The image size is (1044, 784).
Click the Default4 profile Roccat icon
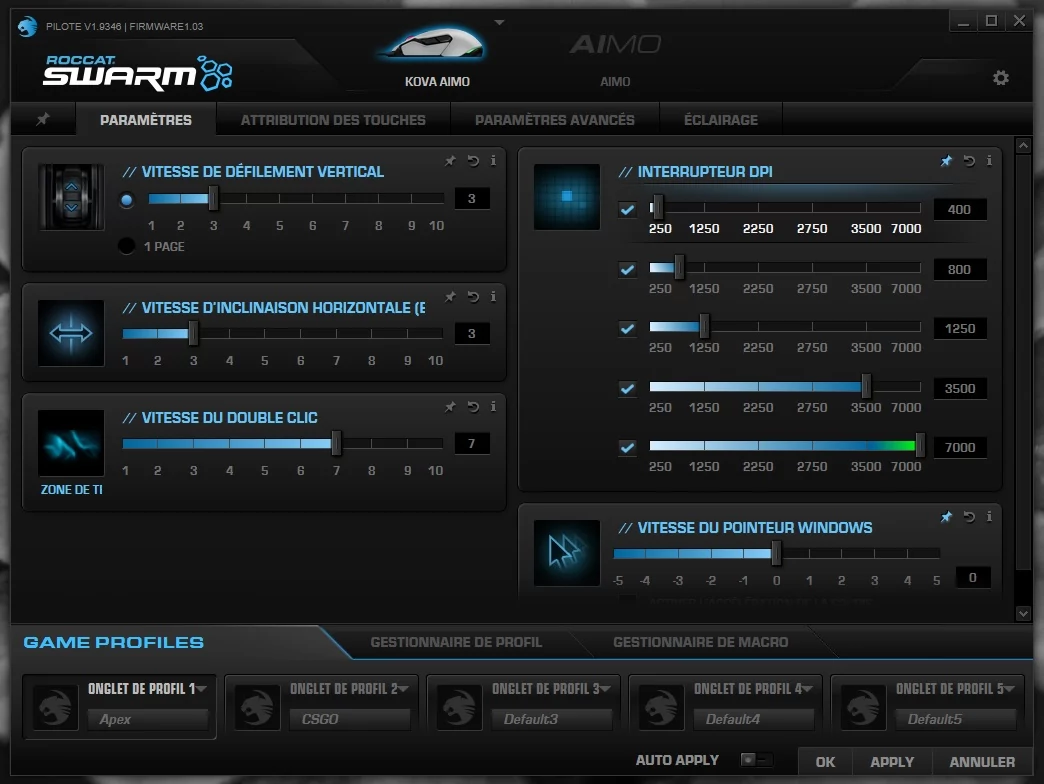pos(661,707)
